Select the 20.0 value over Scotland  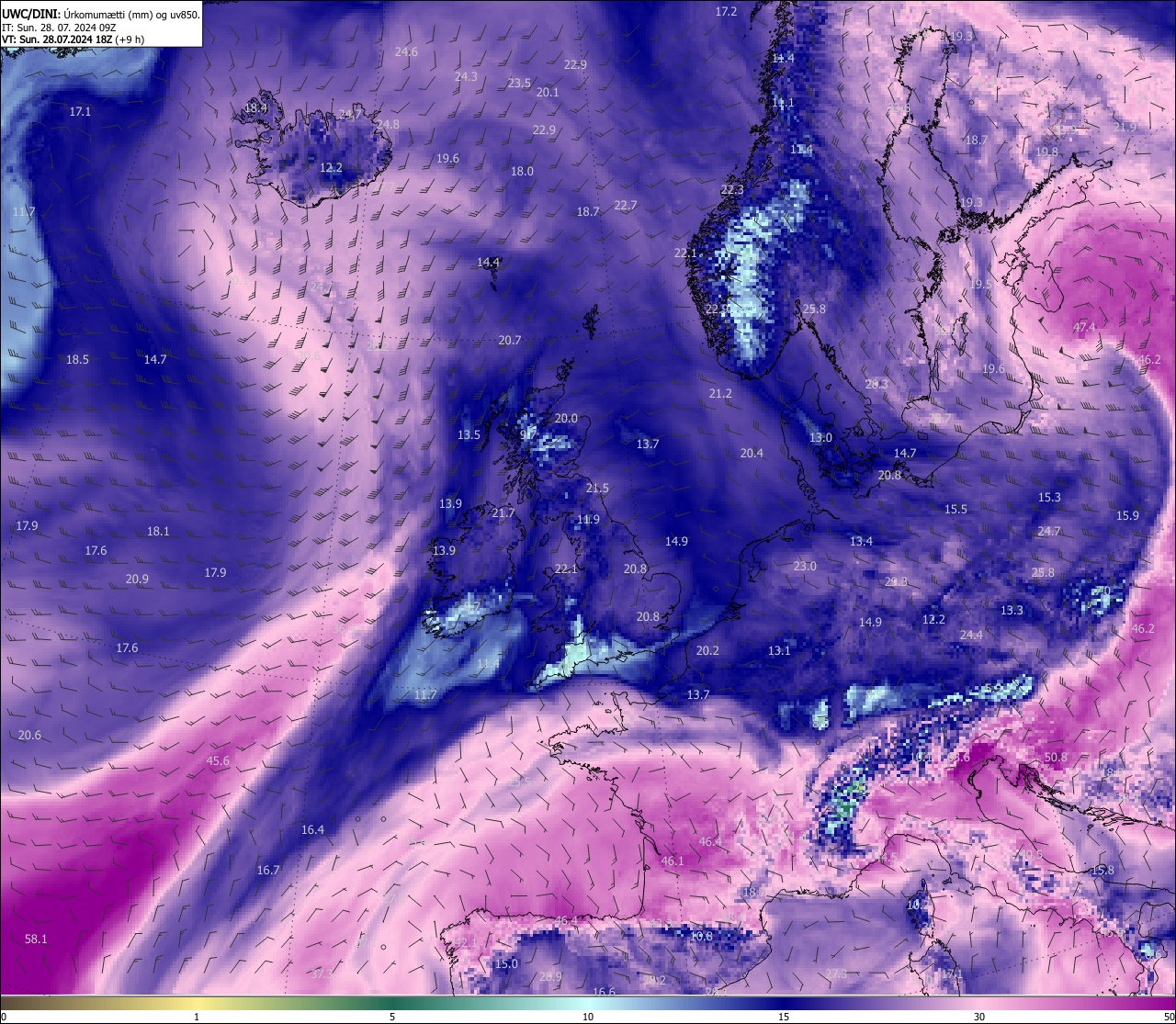(566, 418)
